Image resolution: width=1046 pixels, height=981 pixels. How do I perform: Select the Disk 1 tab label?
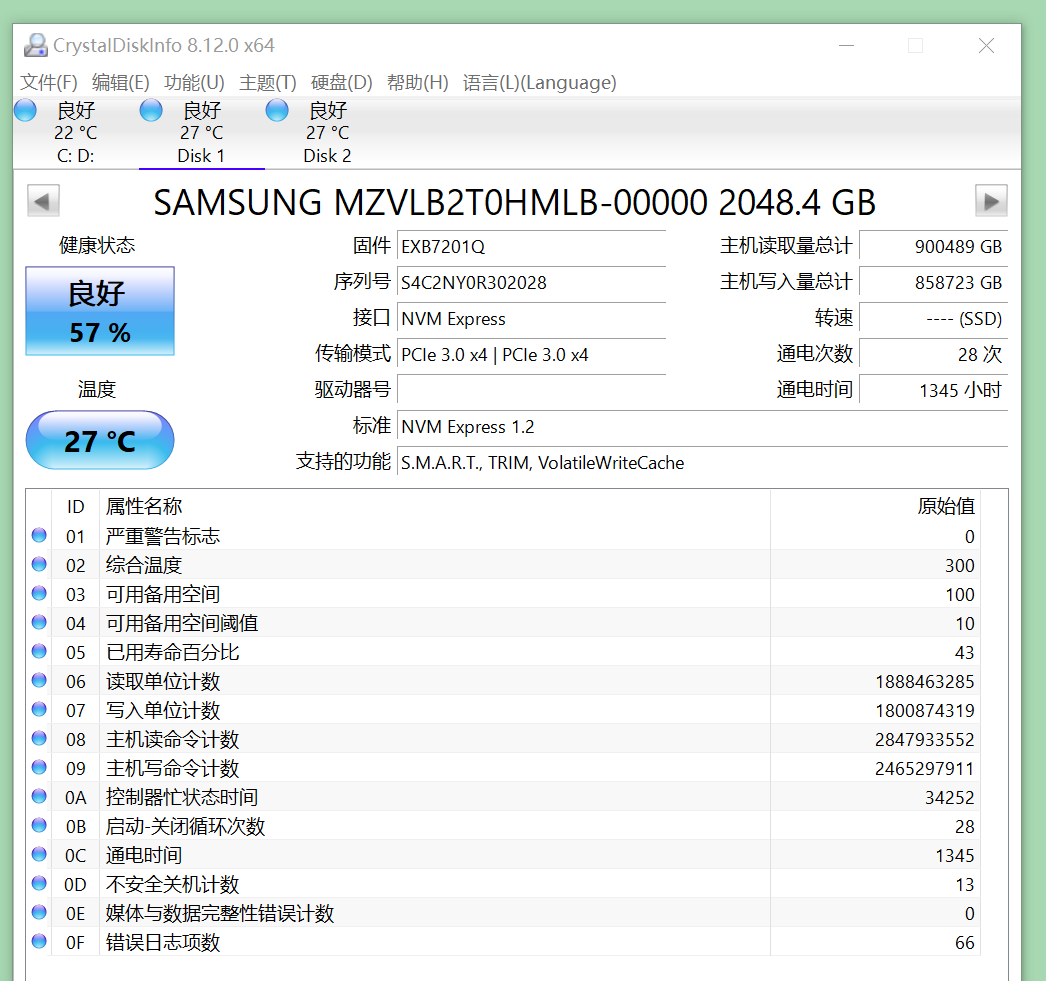tap(201, 156)
